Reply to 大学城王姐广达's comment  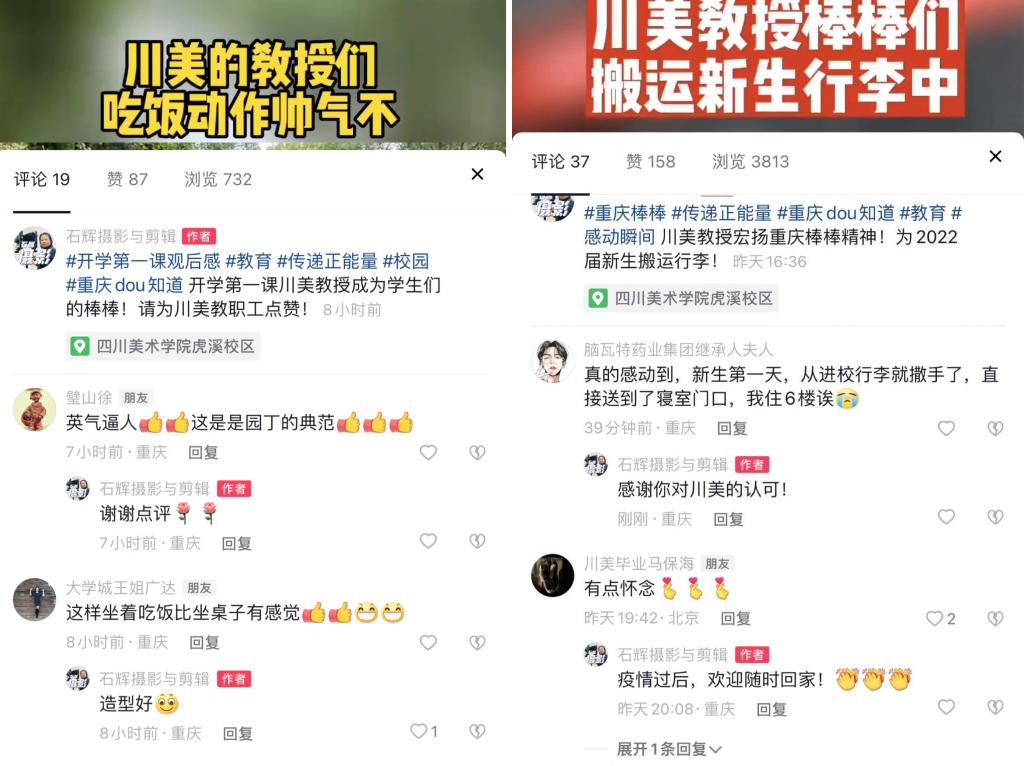[204, 643]
